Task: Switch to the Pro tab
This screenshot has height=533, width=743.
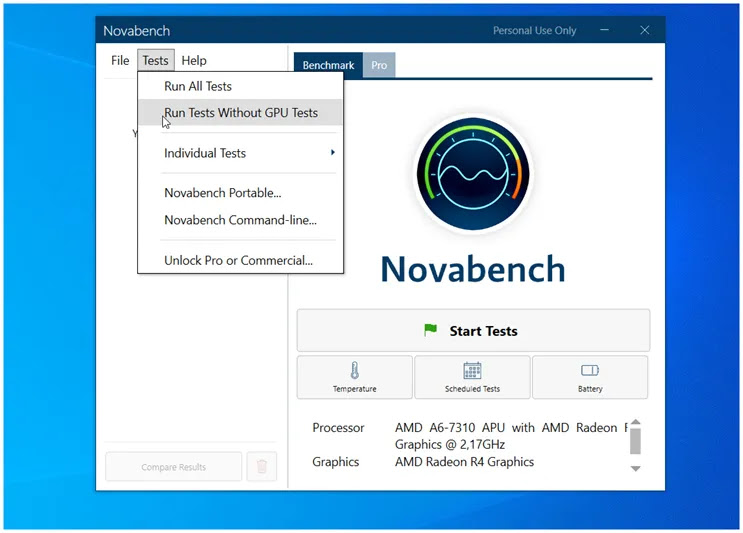Action: pos(379,65)
